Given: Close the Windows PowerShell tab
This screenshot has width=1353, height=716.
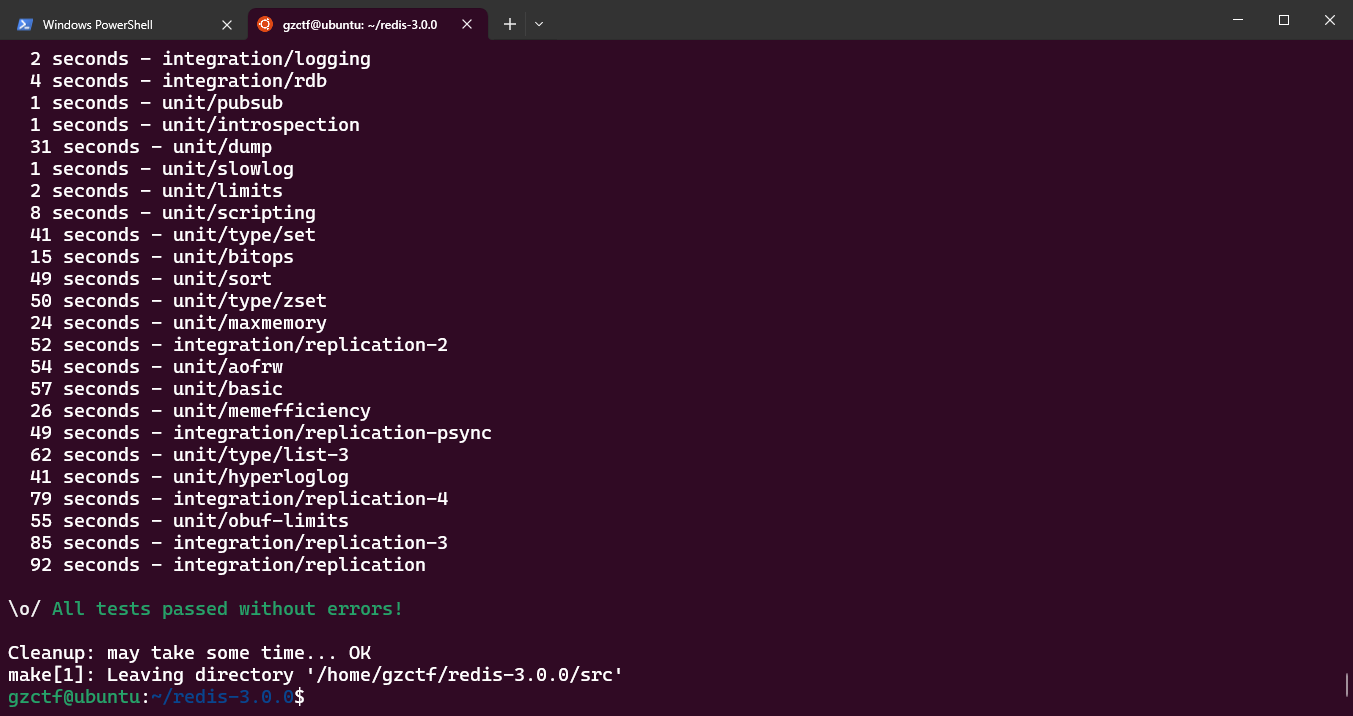Looking at the screenshot, I should click(x=226, y=24).
